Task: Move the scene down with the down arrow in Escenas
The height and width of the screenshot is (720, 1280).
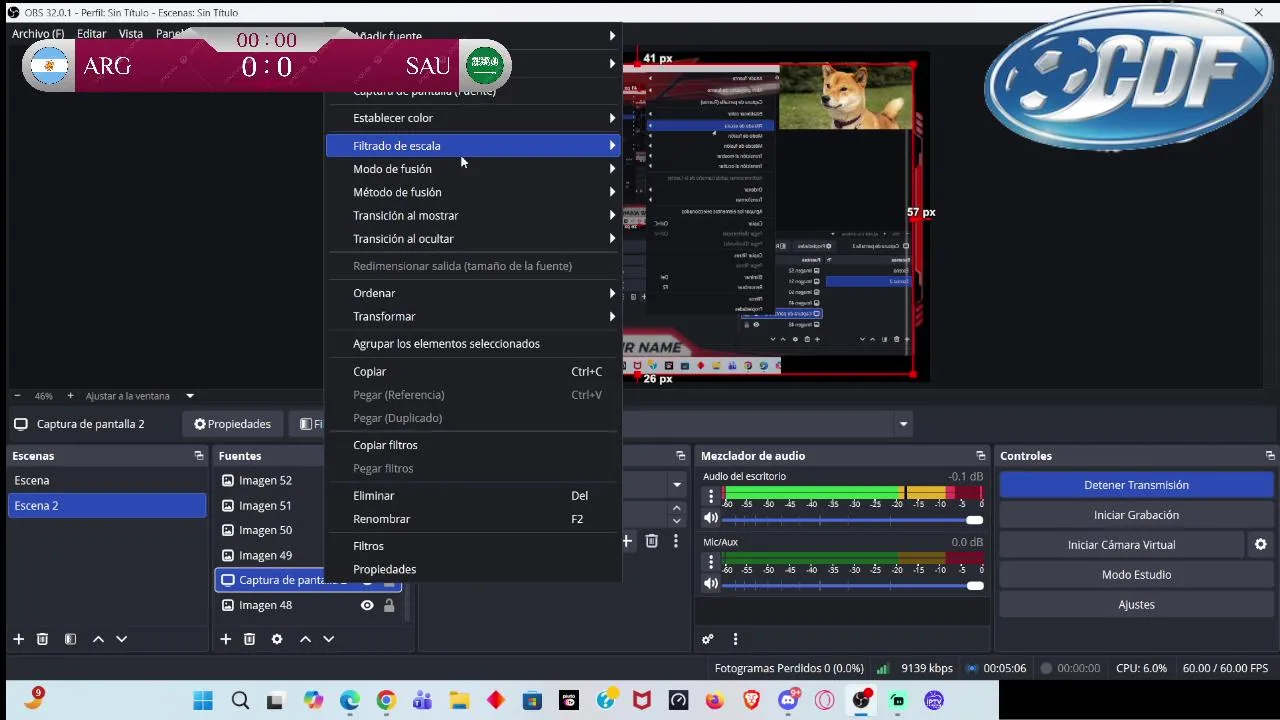Action: tap(121, 639)
